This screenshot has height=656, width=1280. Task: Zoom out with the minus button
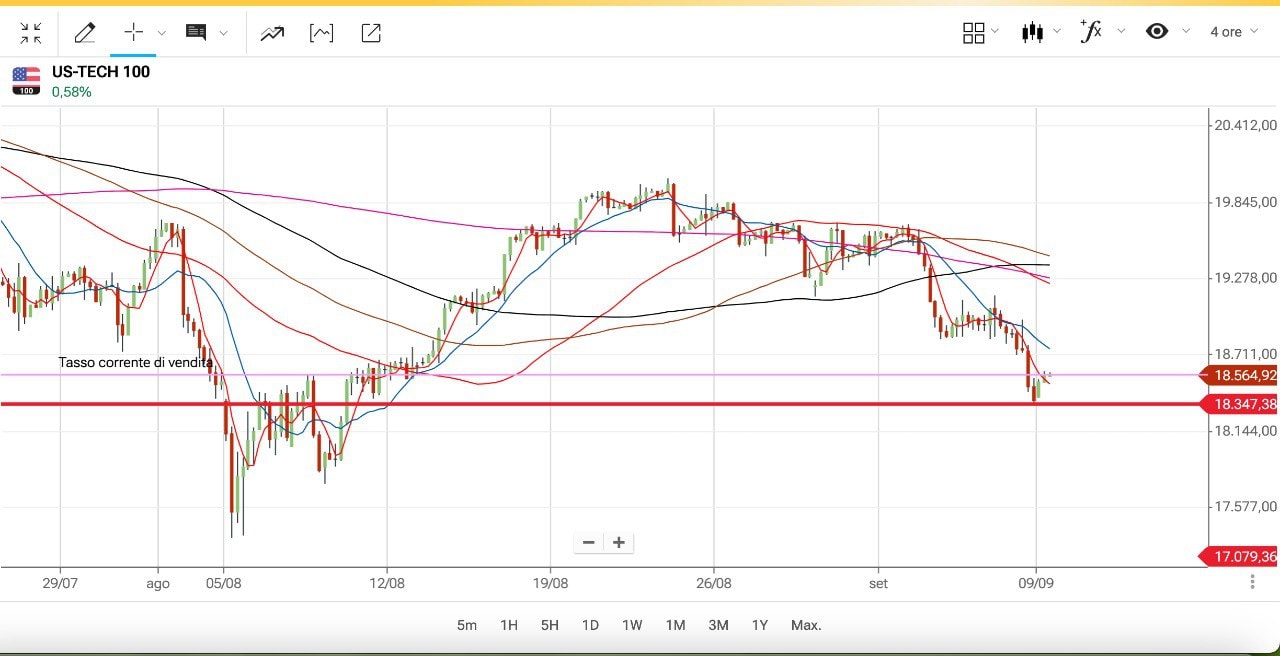(x=589, y=543)
